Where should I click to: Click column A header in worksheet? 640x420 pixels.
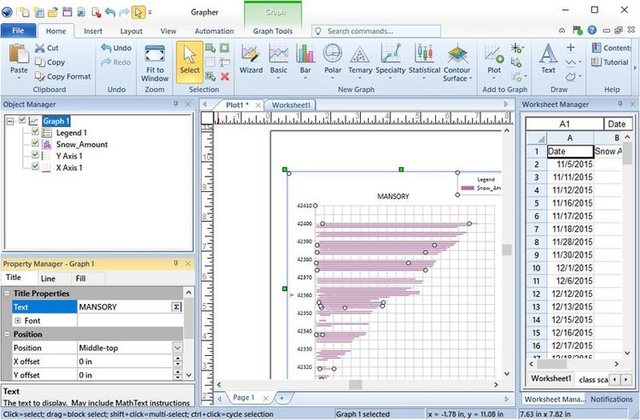point(570,138)
